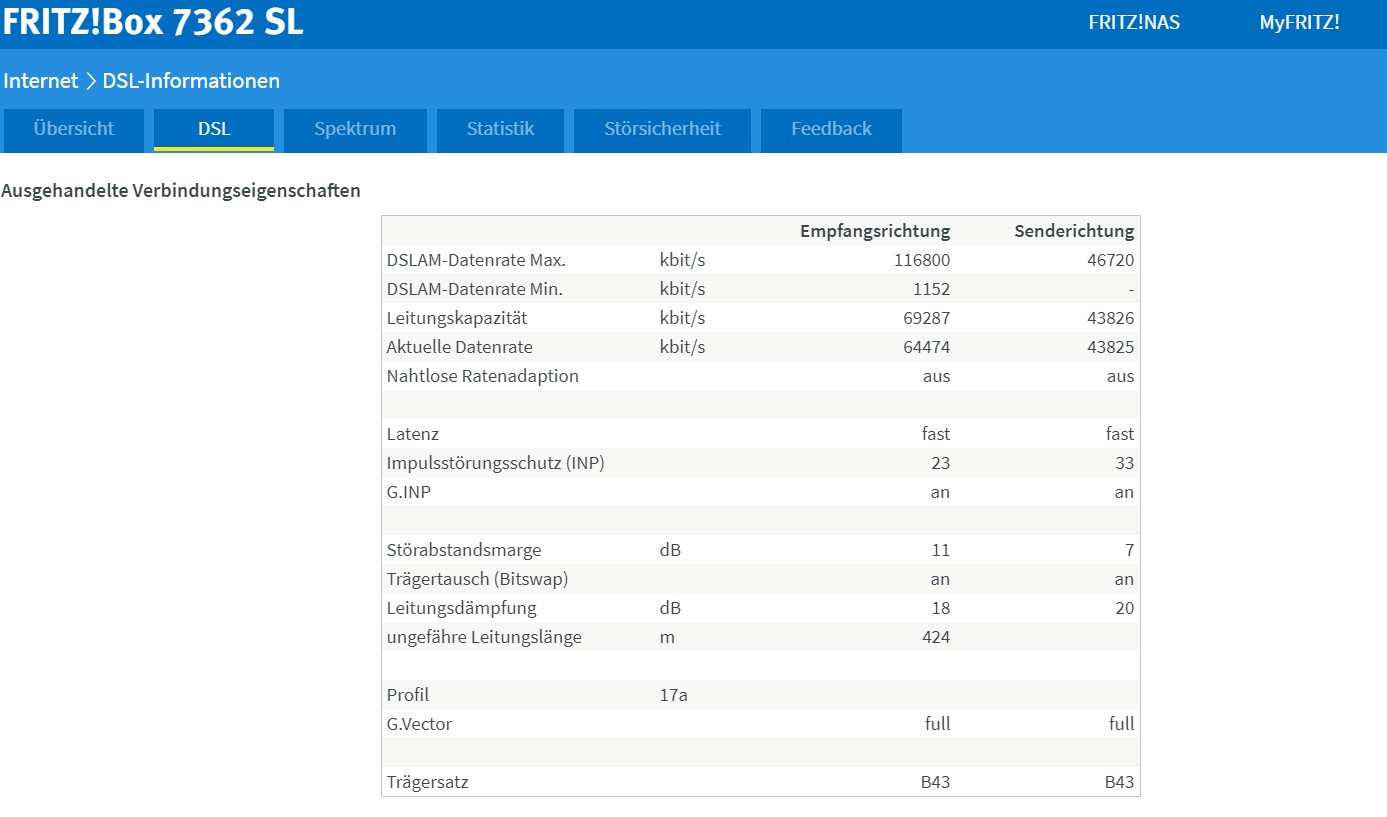Select the Leitungskapazität row label

(x=457, y=318)
